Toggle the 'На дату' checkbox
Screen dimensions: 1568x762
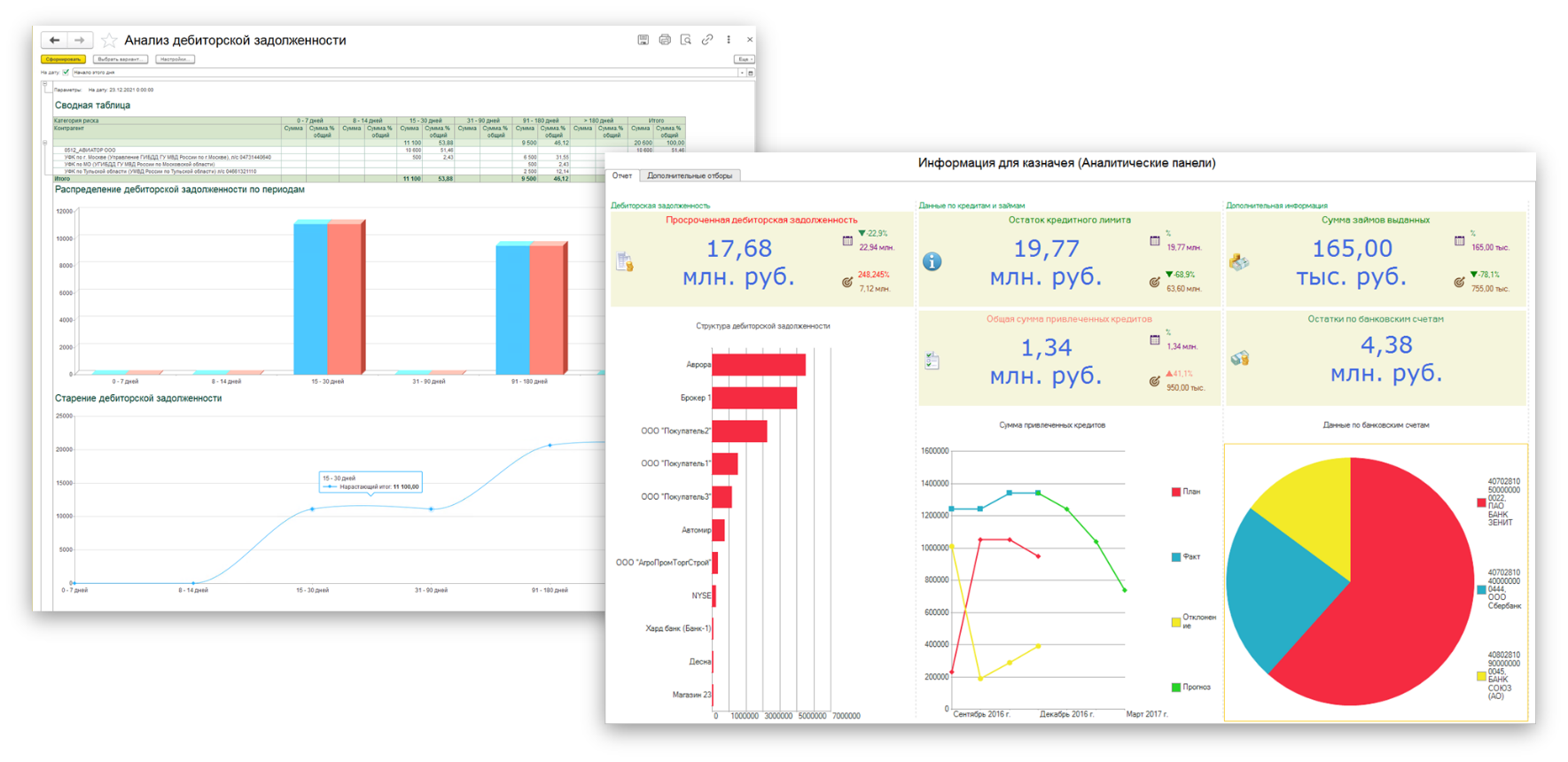(66, 73)
